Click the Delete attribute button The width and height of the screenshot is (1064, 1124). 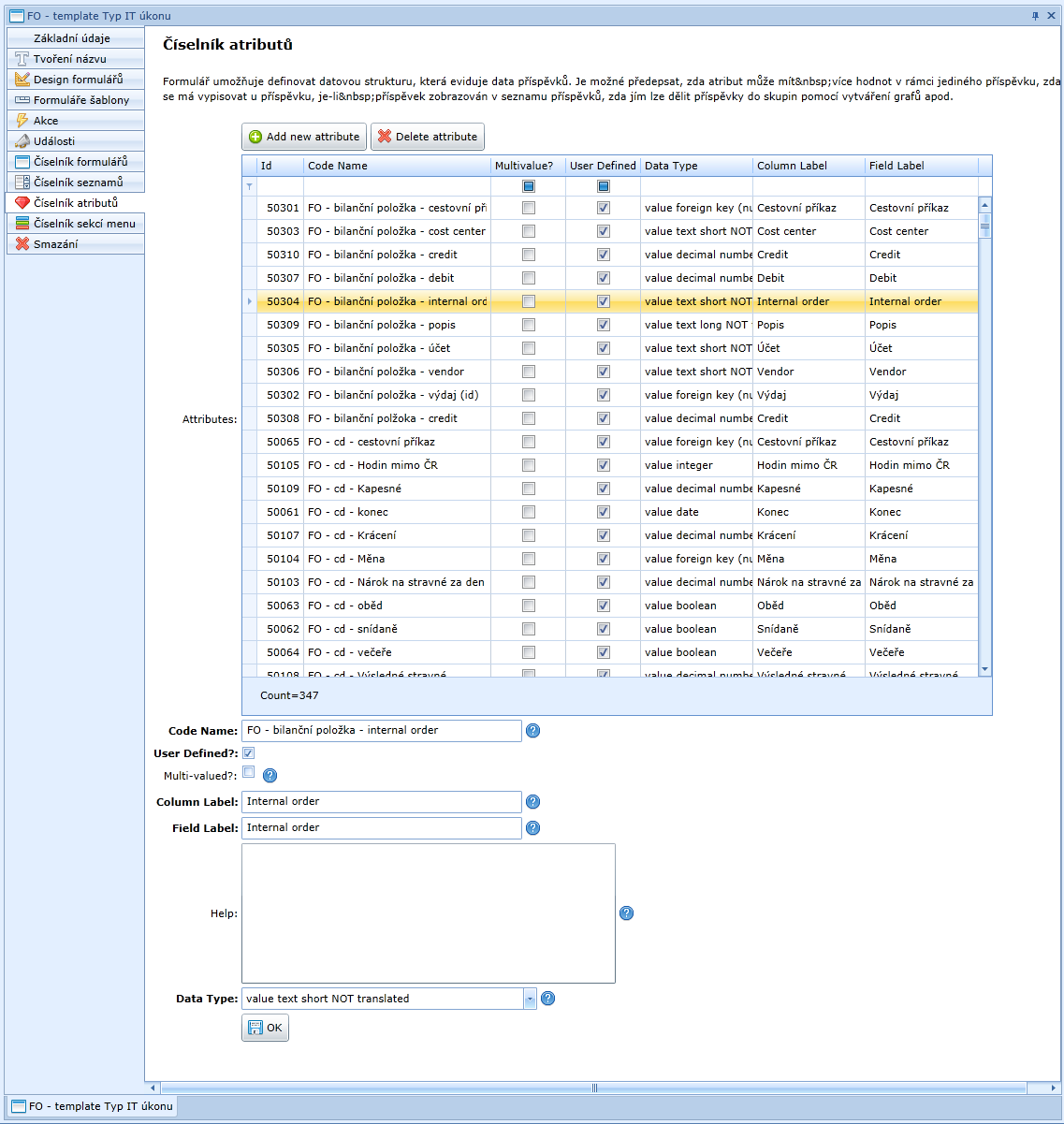tap(427, 137)
